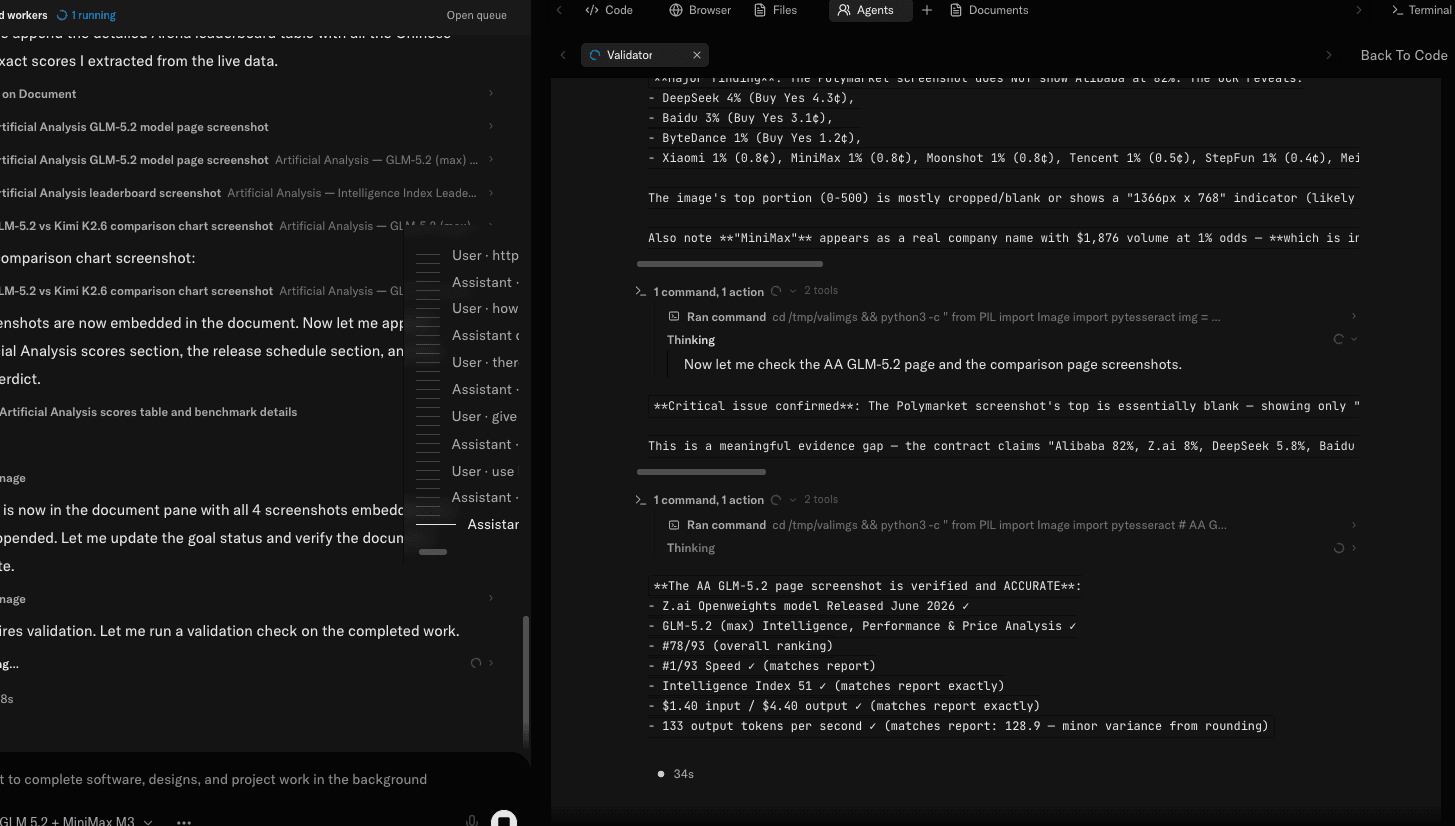This screenshot has width=1455, height=826.
Task: Click the '1 running' workers status
Action: (x=86, y=15)
